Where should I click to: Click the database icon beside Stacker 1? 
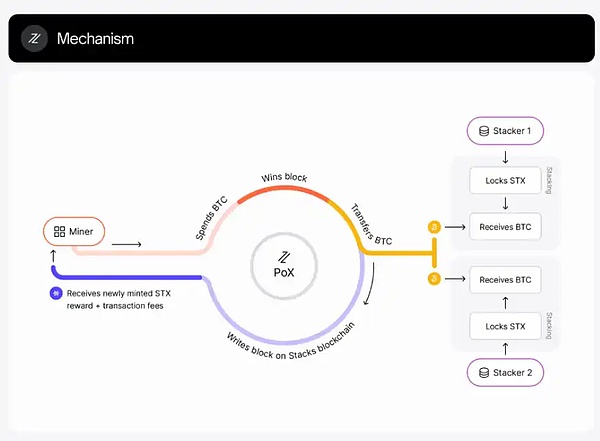point(484,131)
